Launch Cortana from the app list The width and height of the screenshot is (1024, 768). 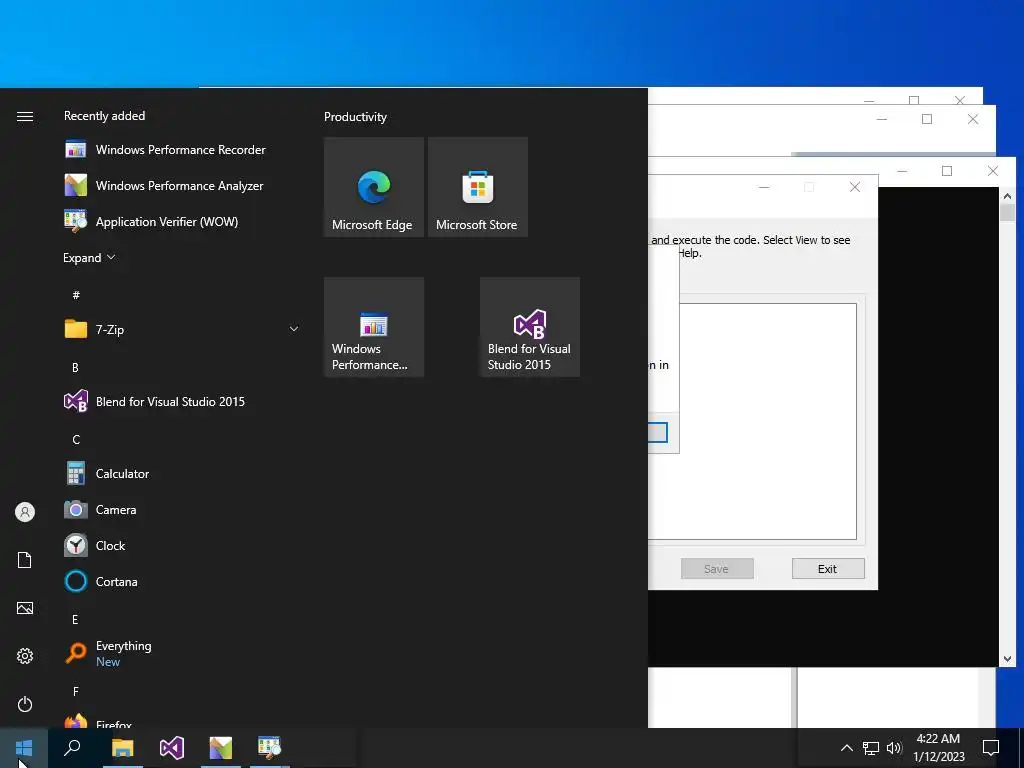[x=181, y=581]
